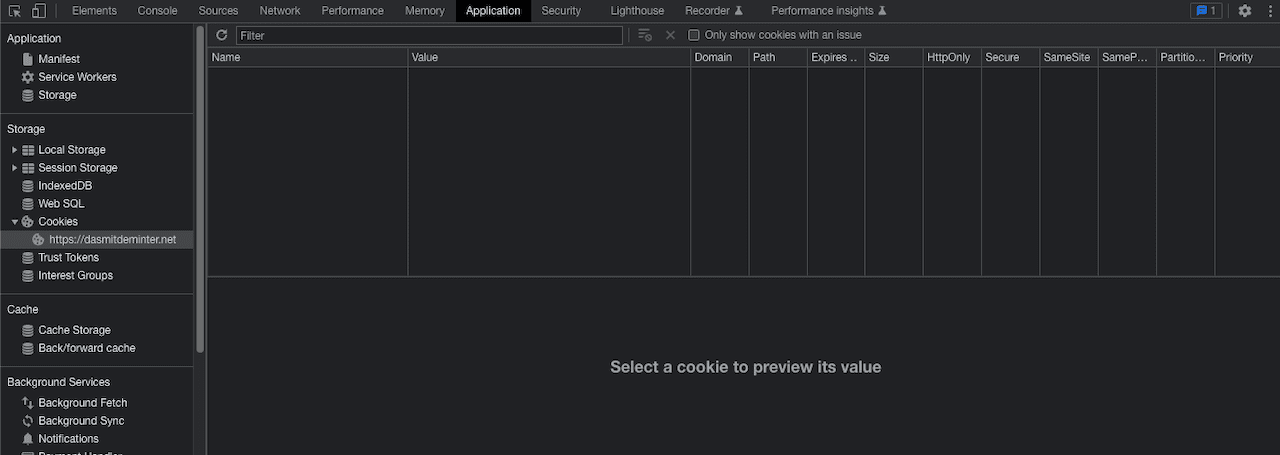Open Service Workers in the sidebar
Screen dimensions: 1280x455
[x=77, y=77]
